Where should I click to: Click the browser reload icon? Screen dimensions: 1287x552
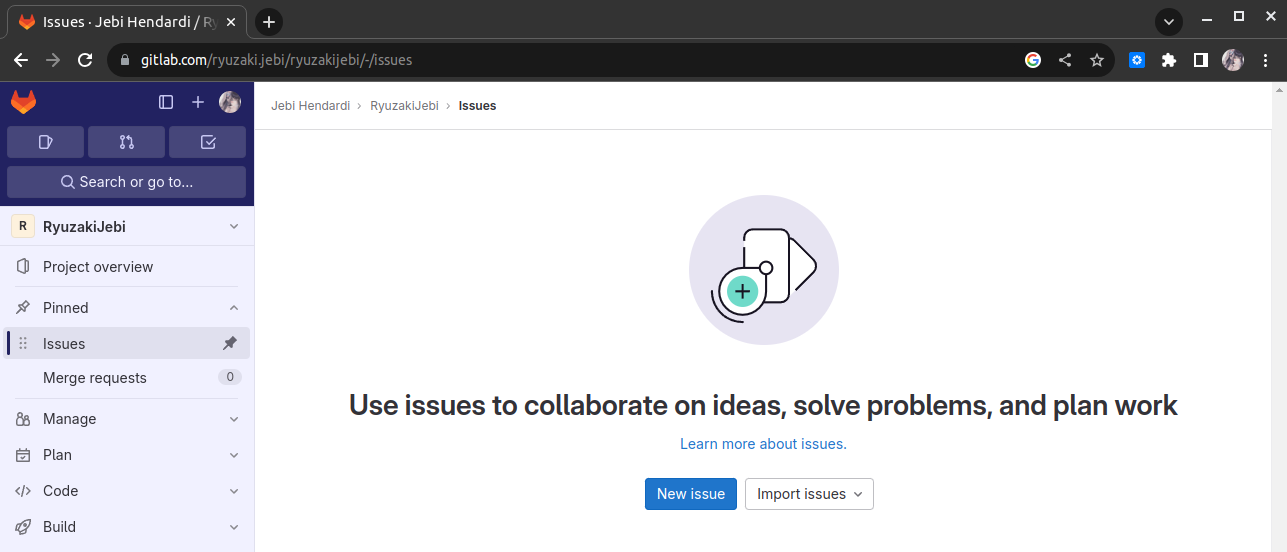(x=85, y=60)
